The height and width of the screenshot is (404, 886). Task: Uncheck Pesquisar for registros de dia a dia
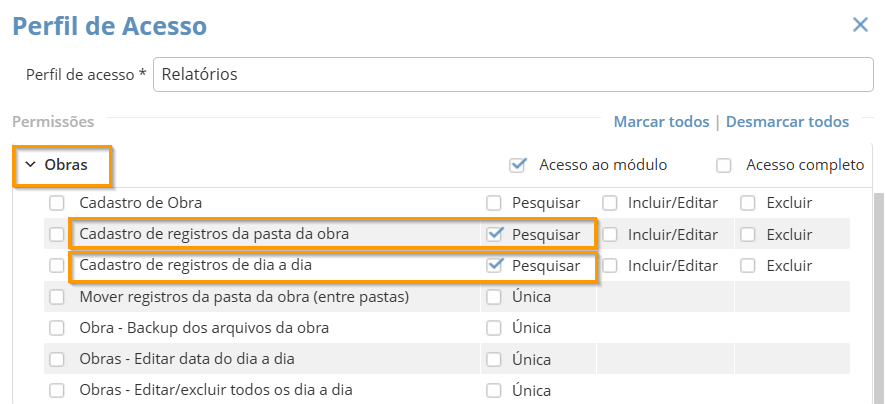pyautogui.click(x=494, y=266)
